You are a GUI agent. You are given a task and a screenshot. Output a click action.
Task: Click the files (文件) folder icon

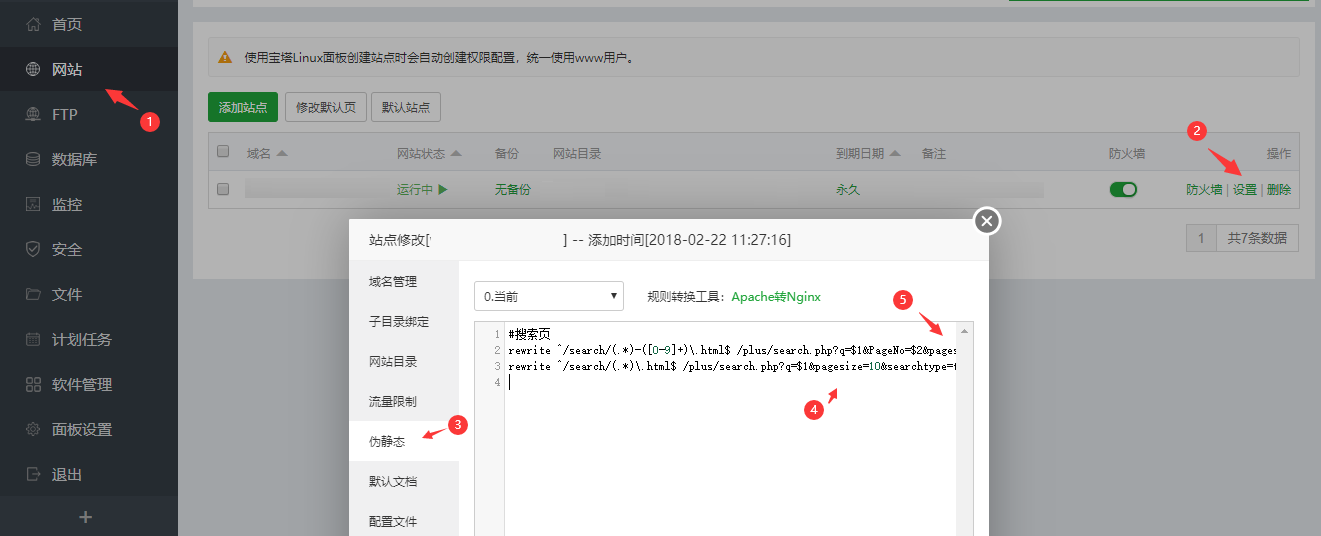coord(33,295)
